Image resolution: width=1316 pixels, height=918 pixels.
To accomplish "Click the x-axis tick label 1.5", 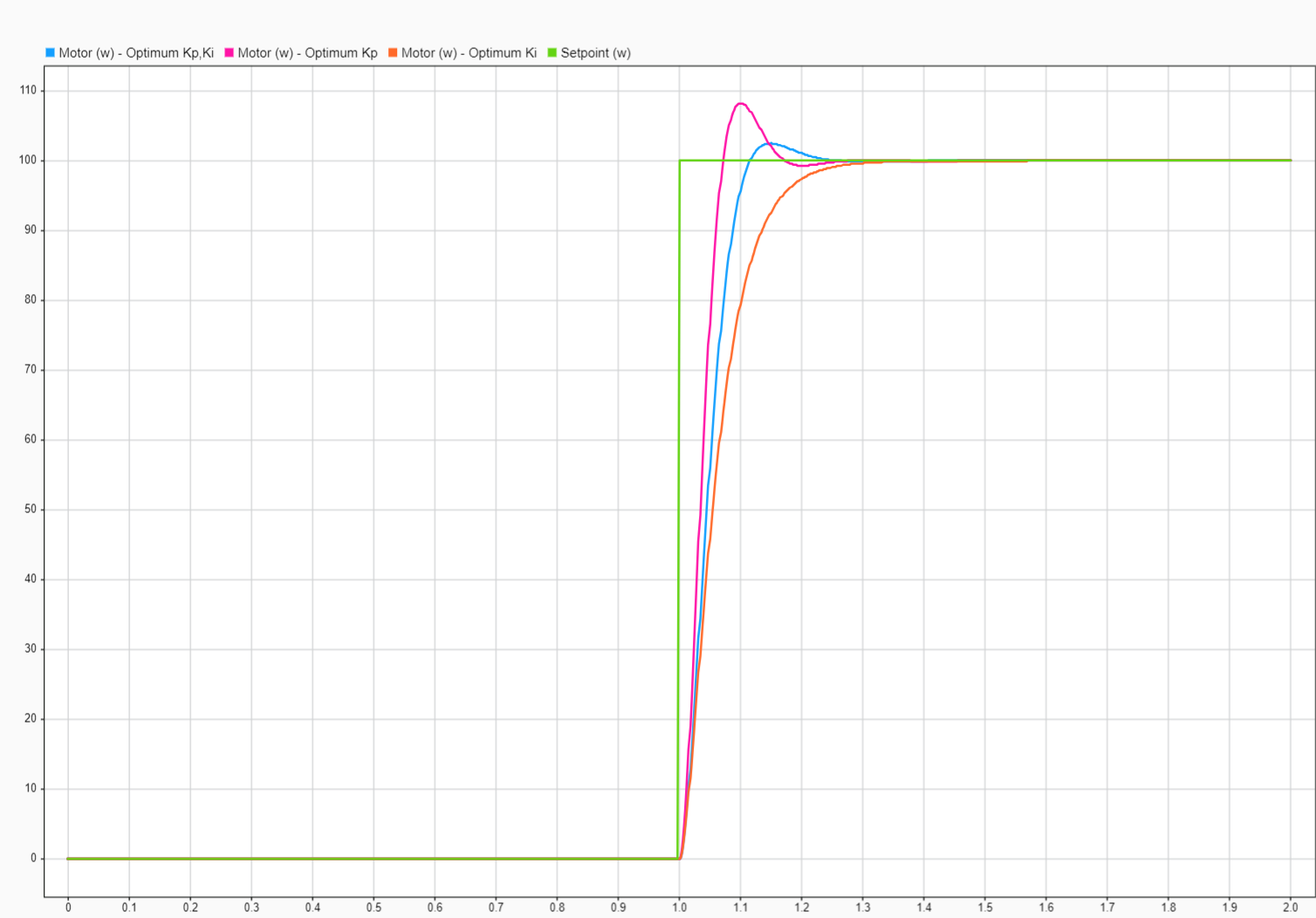I will click(984, 908).
